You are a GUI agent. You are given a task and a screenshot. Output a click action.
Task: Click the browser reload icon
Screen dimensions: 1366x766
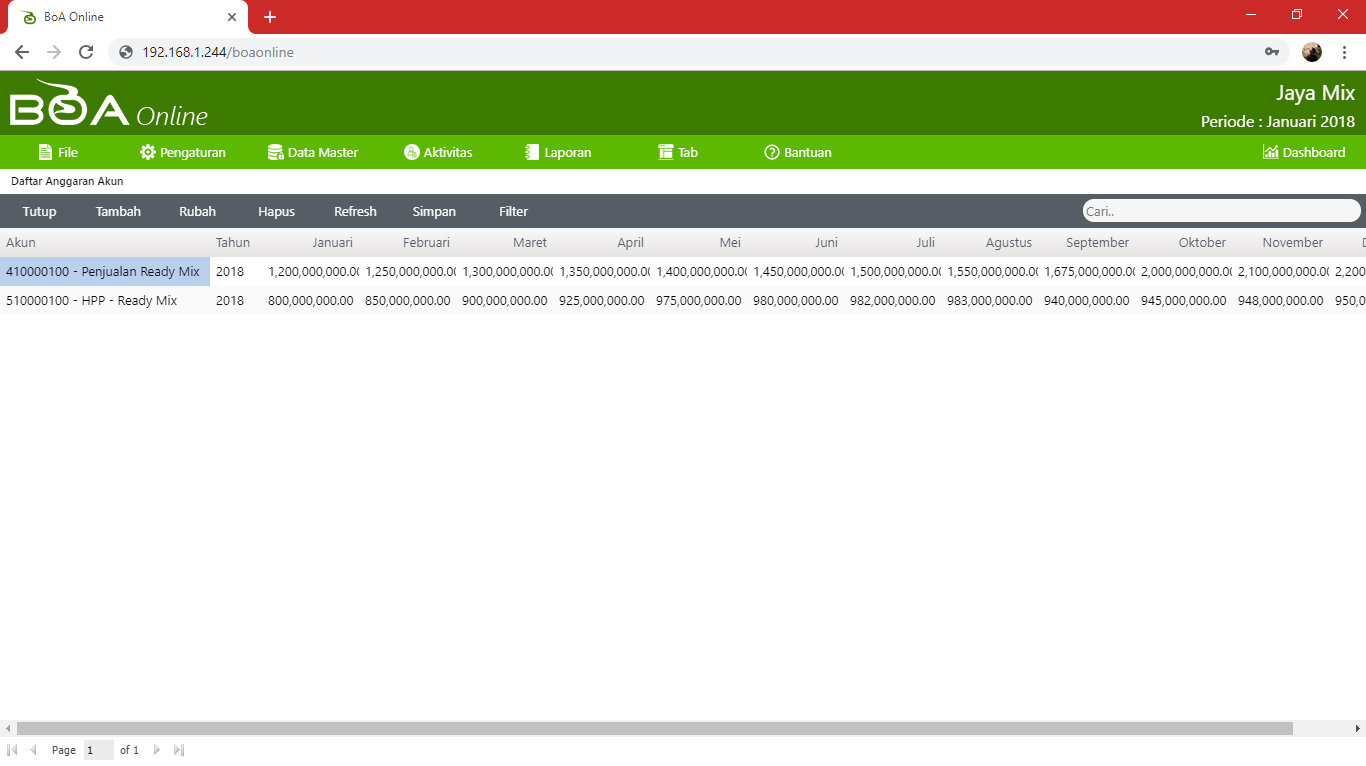click(x=86, y=52)
